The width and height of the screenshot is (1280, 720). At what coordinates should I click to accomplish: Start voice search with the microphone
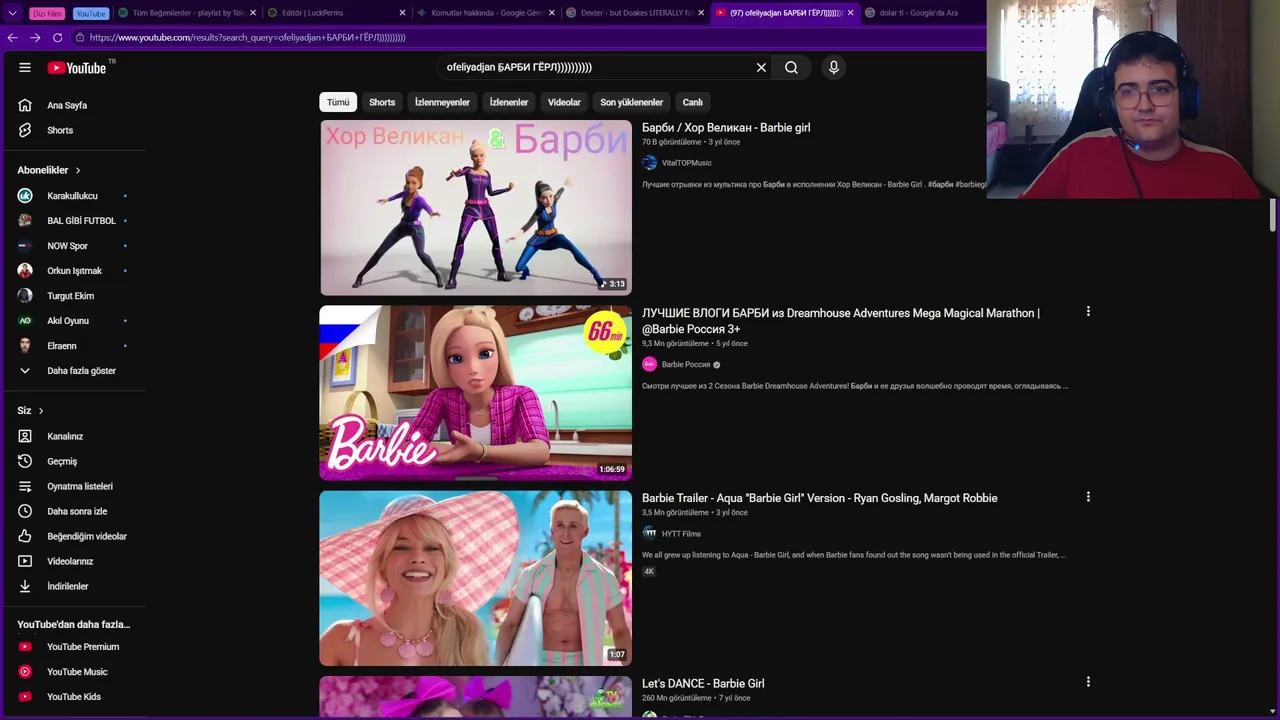pyautogui.click(x=833, y=67)
